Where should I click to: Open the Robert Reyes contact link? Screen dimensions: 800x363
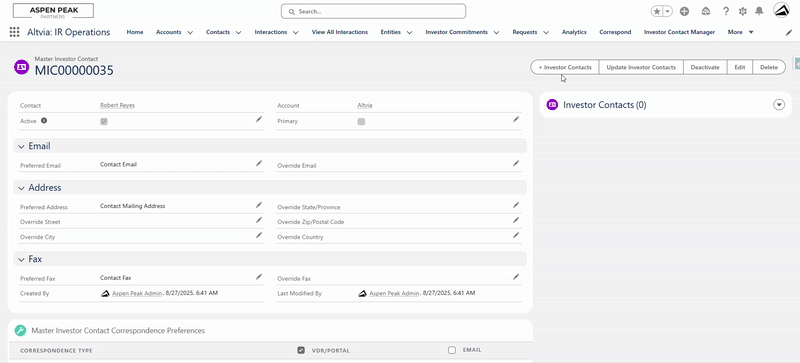pos(117,106)
